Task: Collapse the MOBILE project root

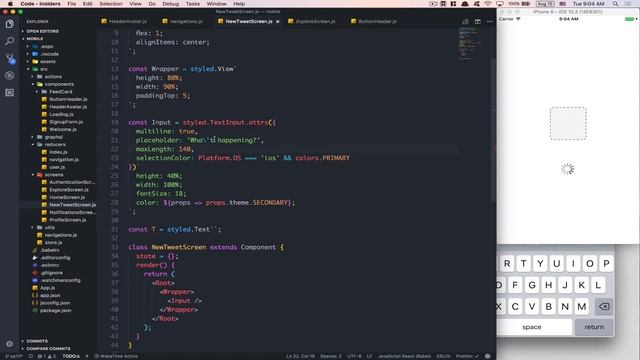Action: (x=35, y=38)
